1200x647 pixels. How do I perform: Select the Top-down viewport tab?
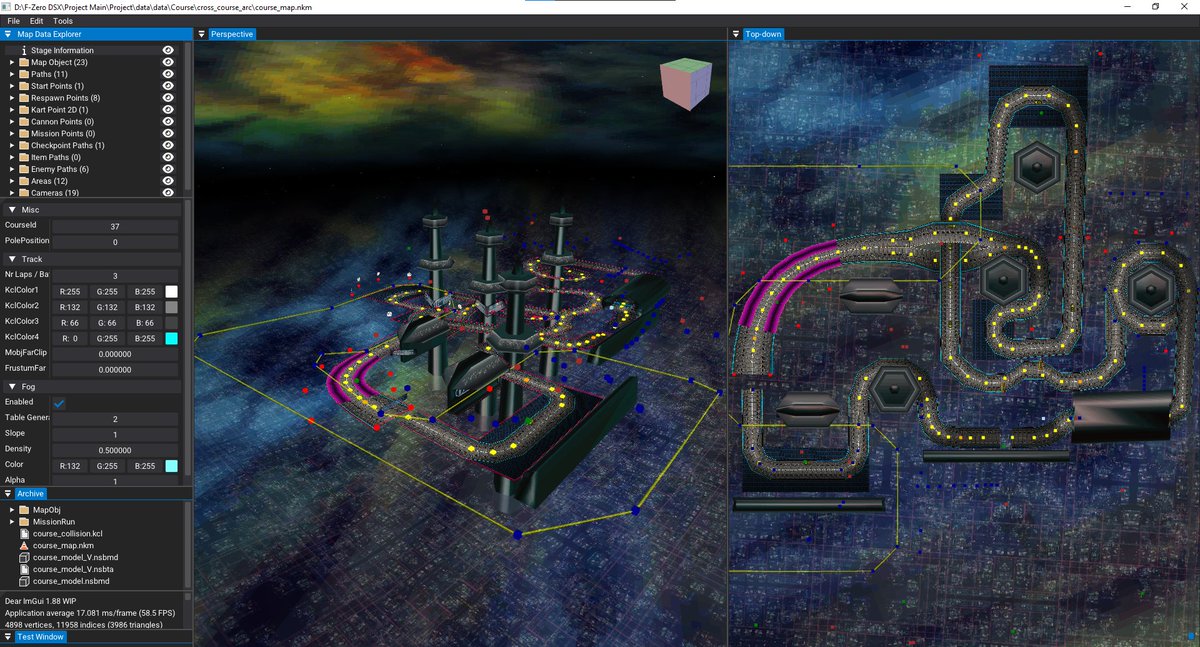763,34
